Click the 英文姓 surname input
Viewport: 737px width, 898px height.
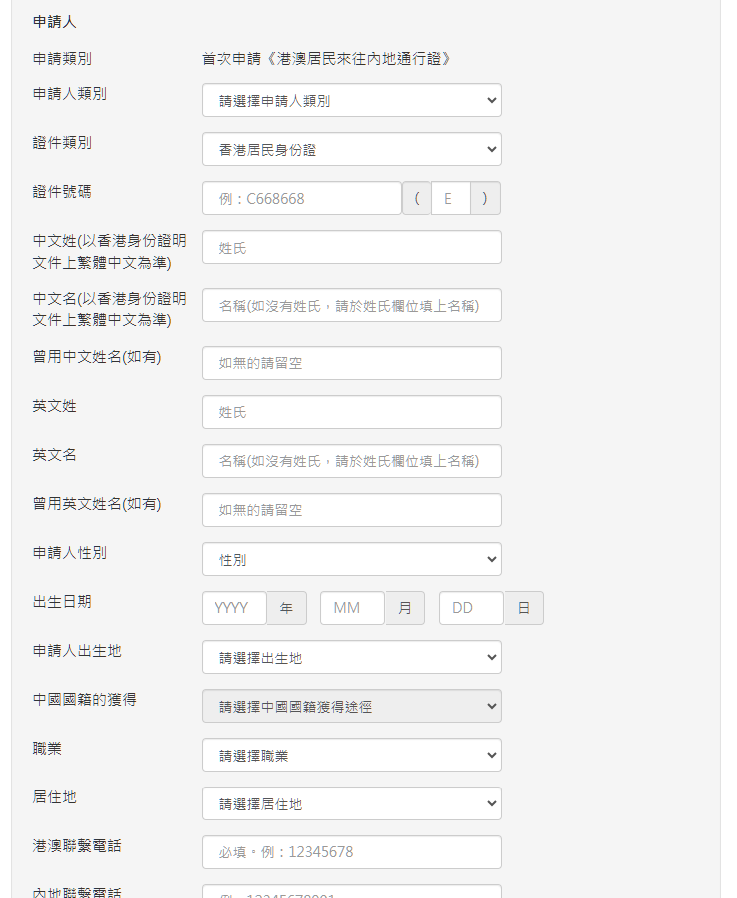pos(351,412)
